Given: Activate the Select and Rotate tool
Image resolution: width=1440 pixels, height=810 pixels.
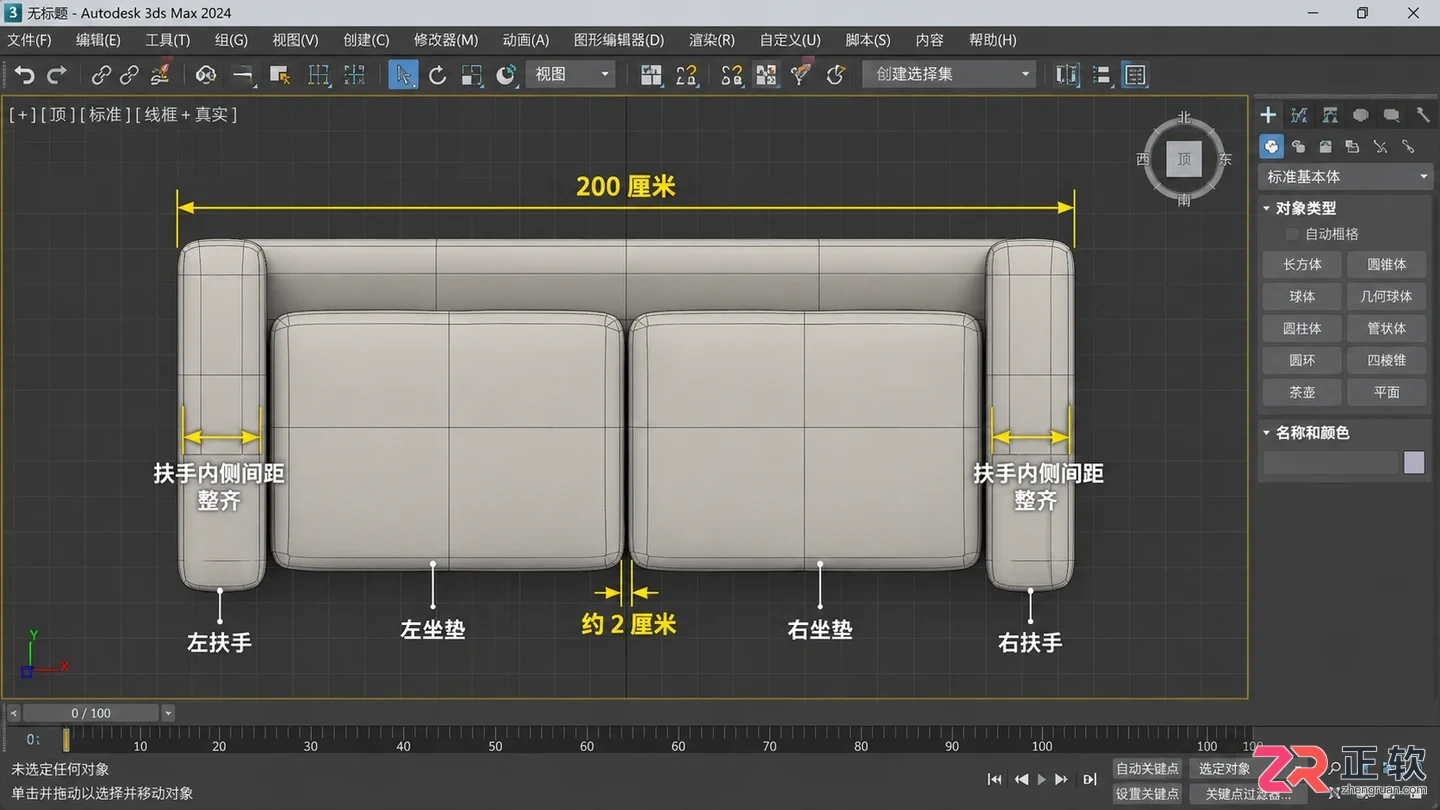Looking at the screenshot, I should 438,75.
